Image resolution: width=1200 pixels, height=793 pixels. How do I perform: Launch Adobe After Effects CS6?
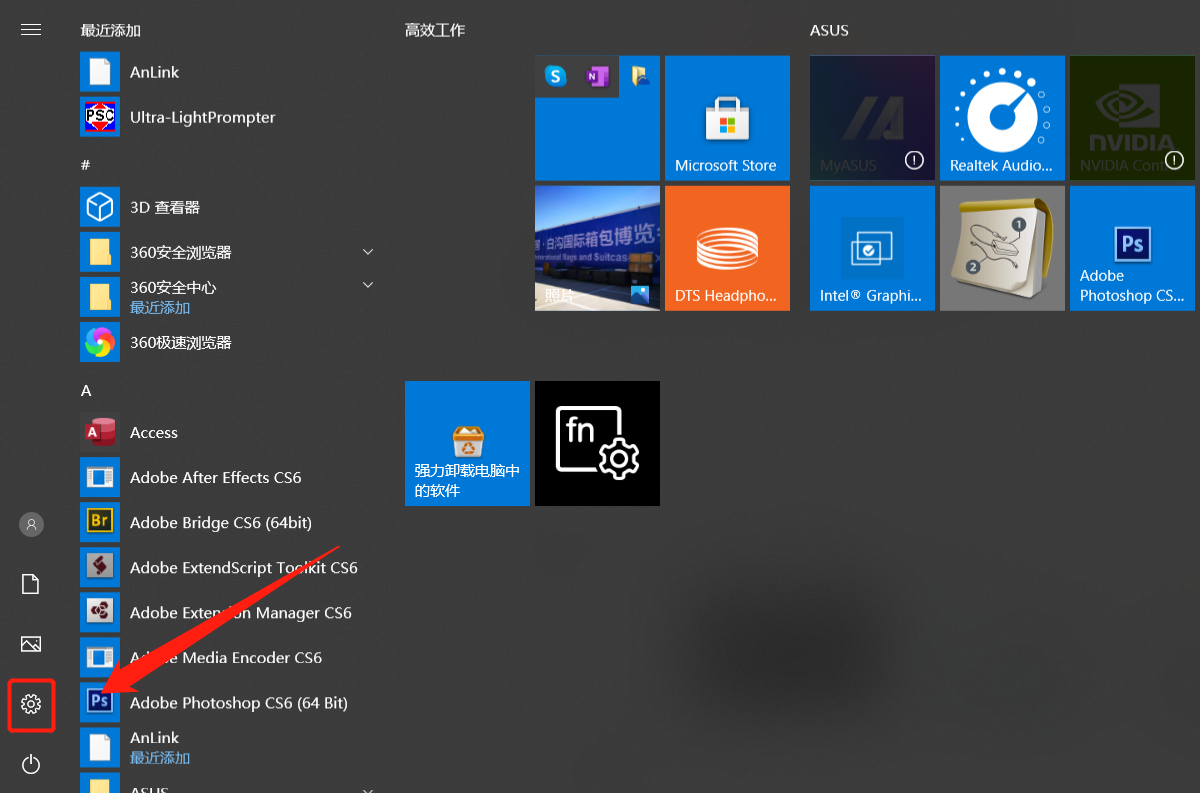(x=230, y=477)
